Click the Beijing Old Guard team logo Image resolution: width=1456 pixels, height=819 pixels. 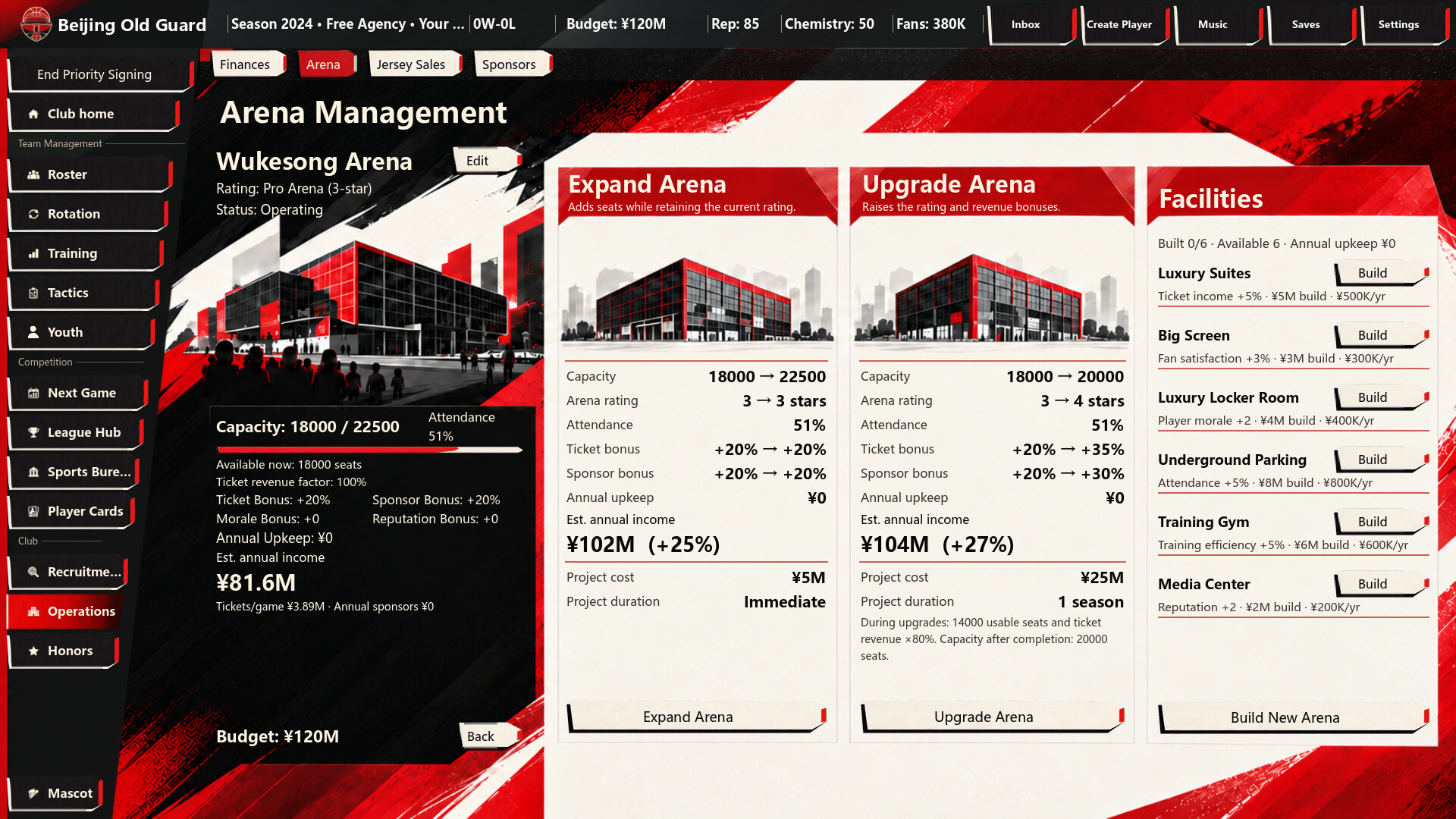pyautogui.click(x=36, y=24)
